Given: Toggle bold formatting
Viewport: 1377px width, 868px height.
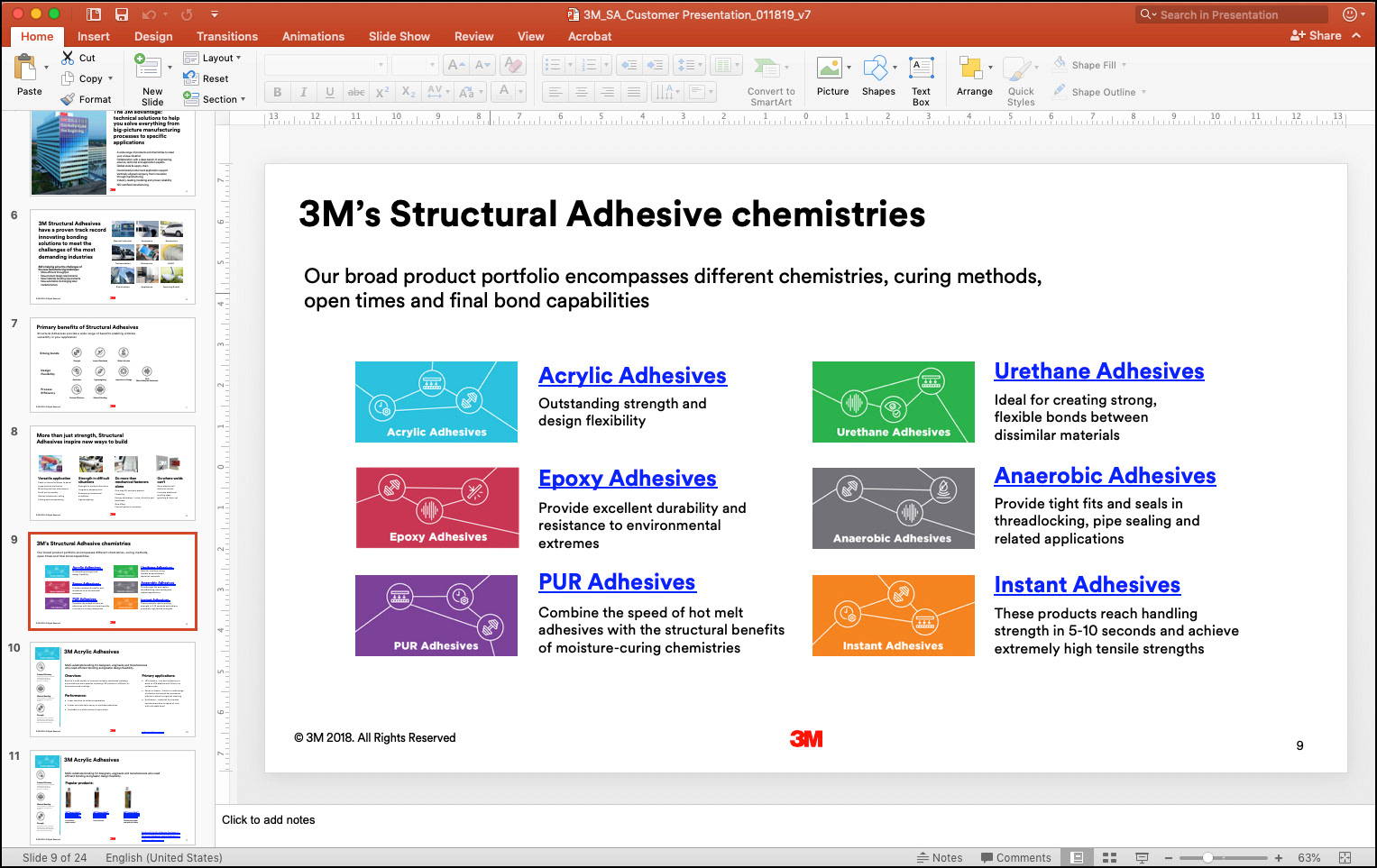Looking at the screenshot, I should pyautogui.click(x=278, y=92).
